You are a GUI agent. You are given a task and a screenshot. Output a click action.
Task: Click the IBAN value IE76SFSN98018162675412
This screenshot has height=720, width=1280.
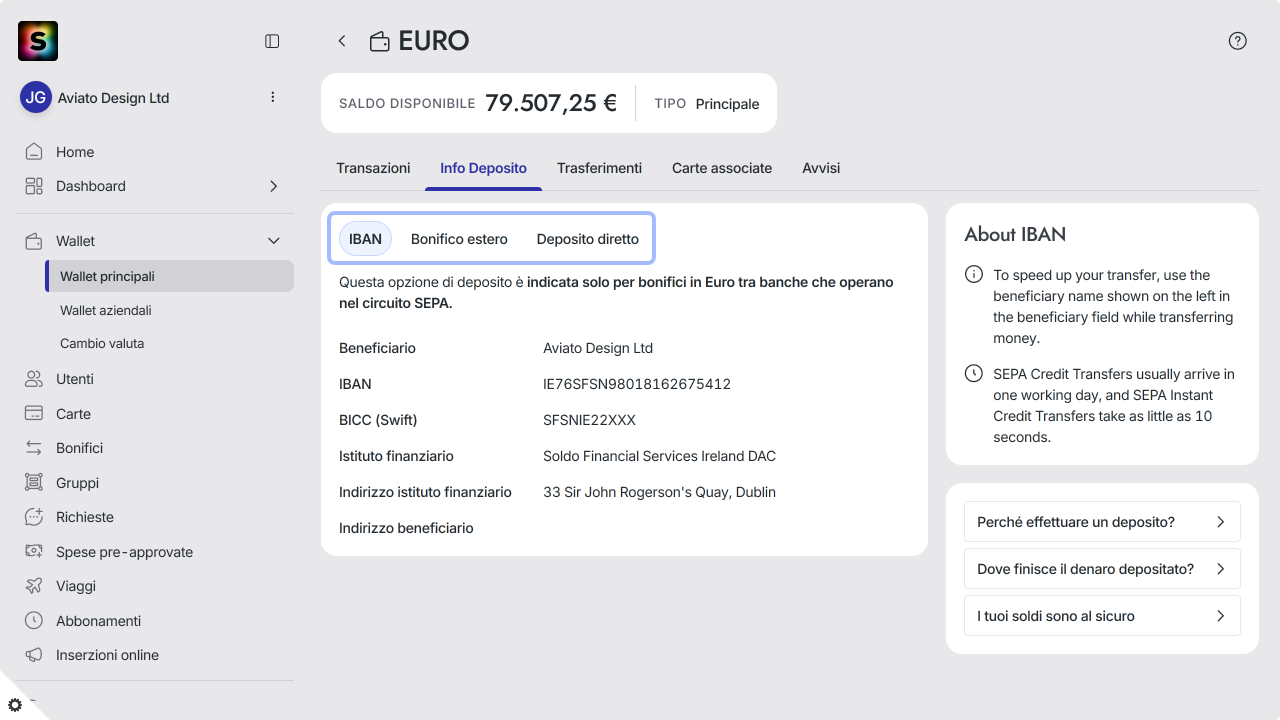tap(637, 384)
